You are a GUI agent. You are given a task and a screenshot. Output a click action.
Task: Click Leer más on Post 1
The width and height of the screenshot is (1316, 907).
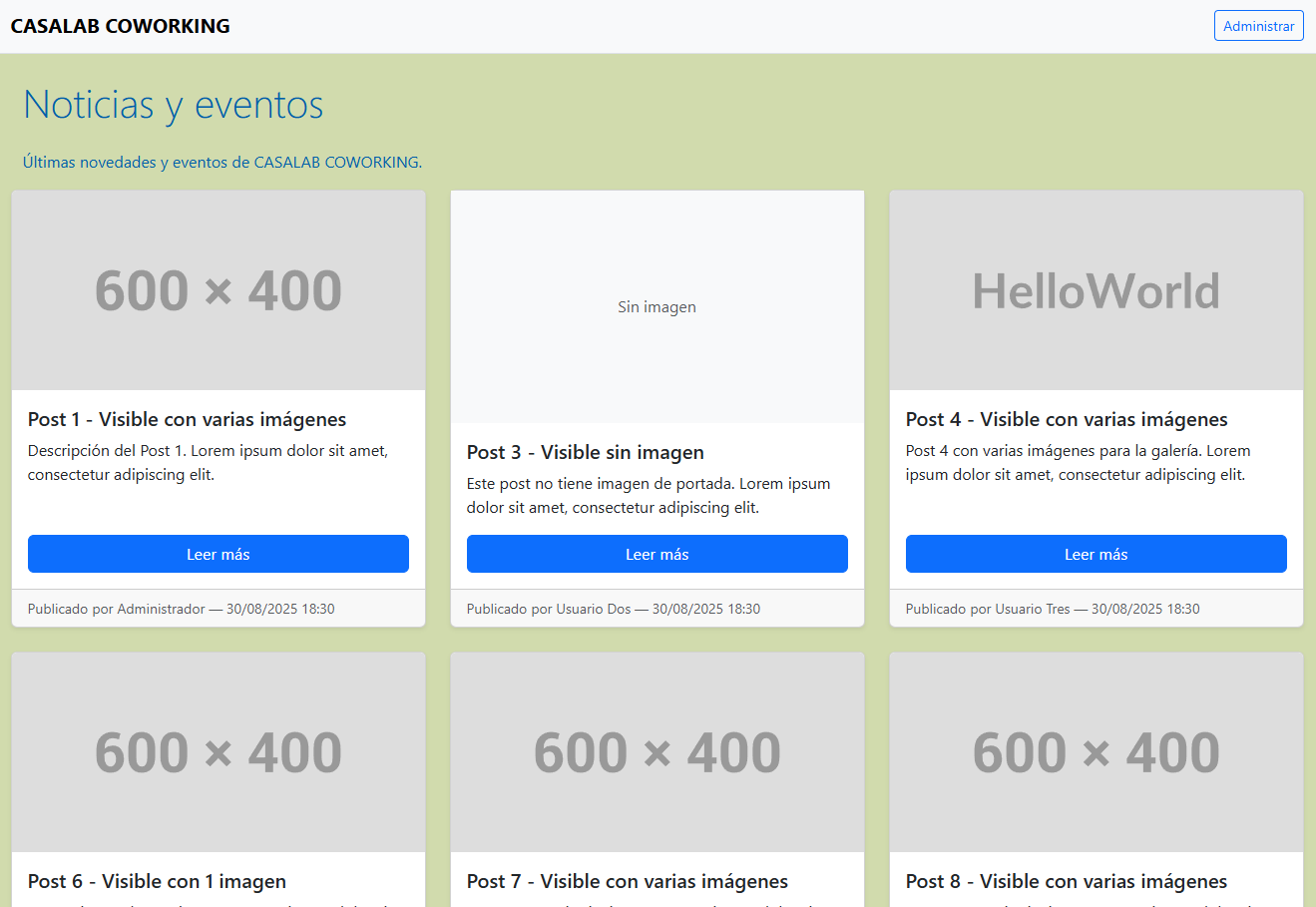pos(218,554)
